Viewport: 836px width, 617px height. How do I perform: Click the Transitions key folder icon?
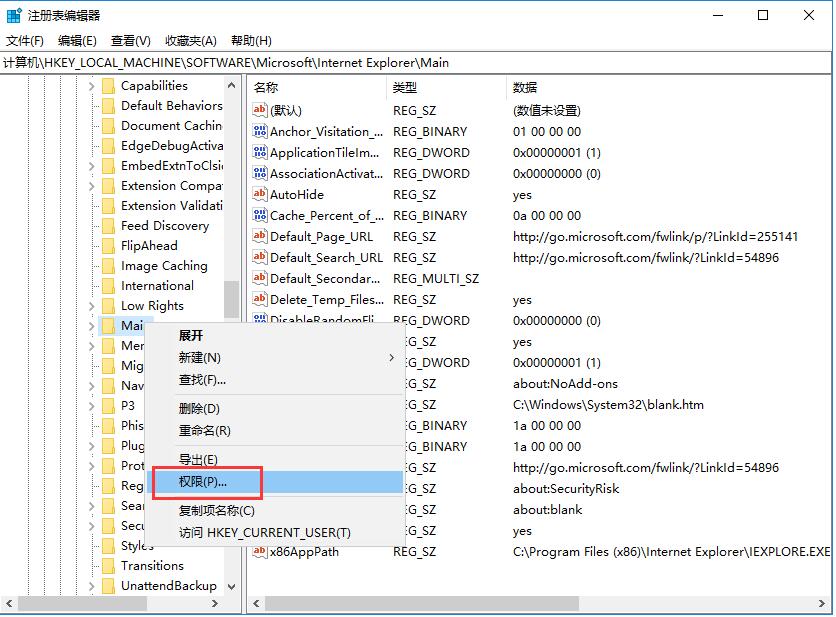(110, 565)
